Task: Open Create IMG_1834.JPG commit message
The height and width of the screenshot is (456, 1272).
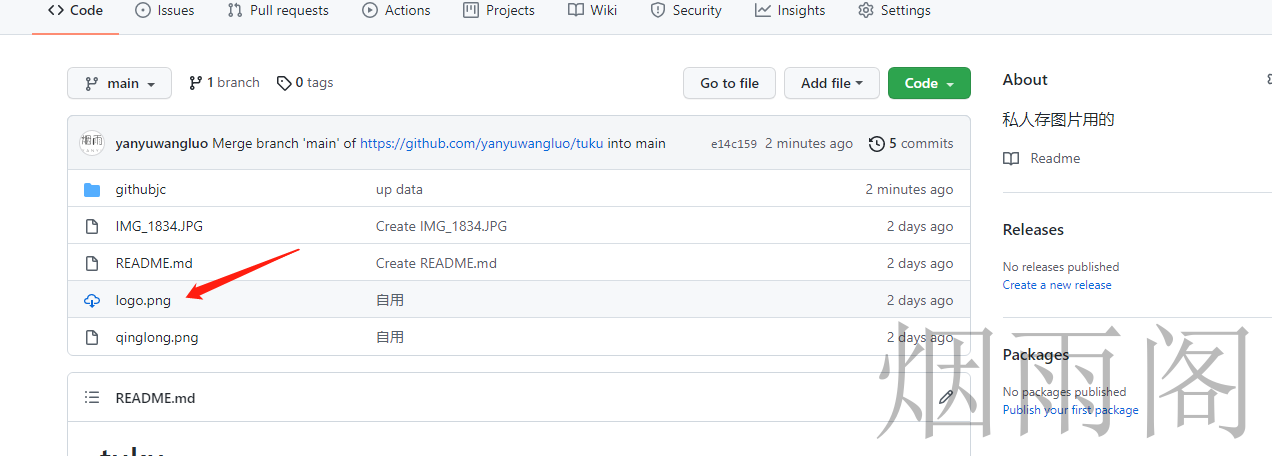Action: (441, 226)
